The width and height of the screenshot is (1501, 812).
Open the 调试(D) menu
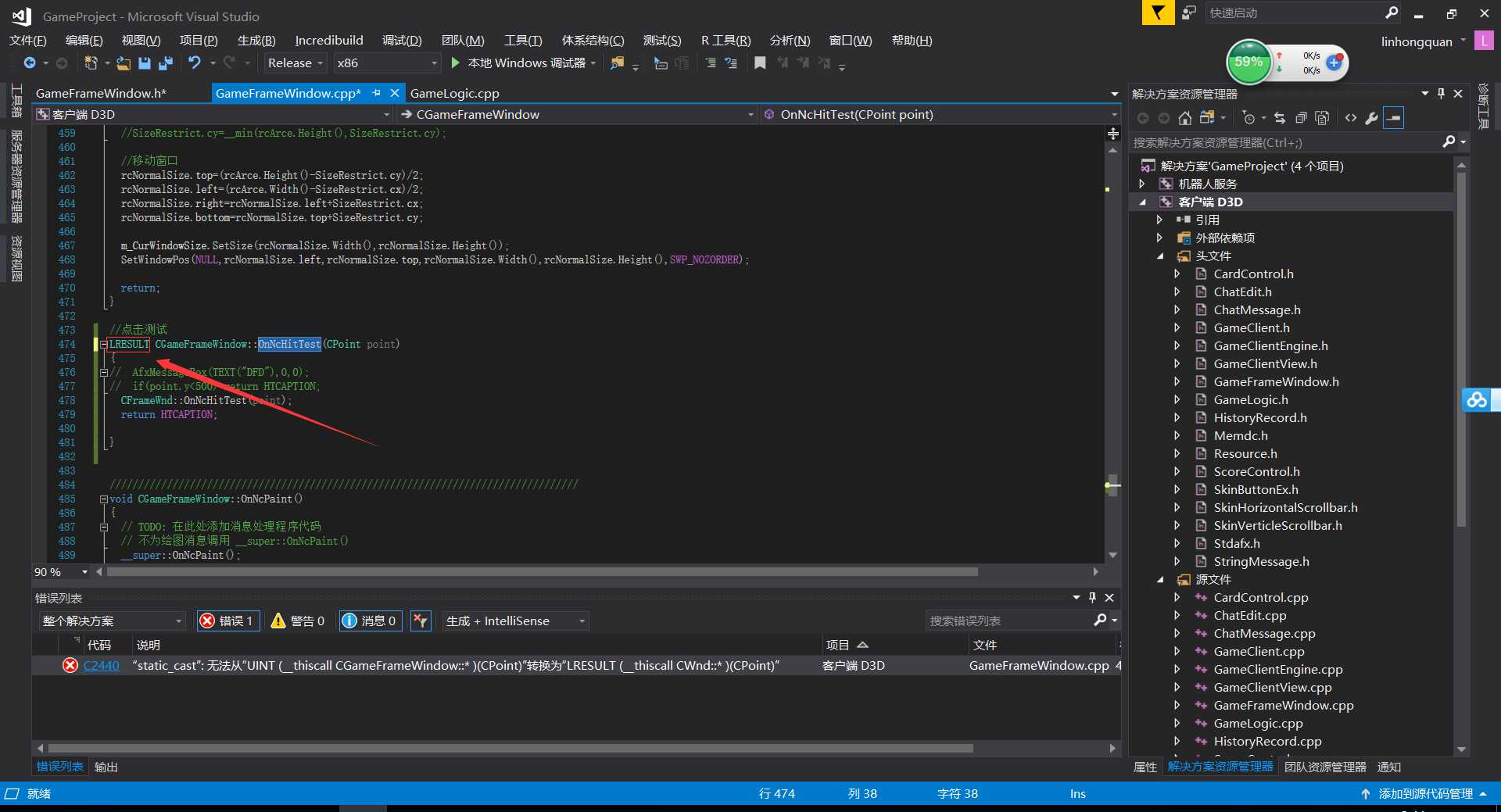tap(402, 40)
